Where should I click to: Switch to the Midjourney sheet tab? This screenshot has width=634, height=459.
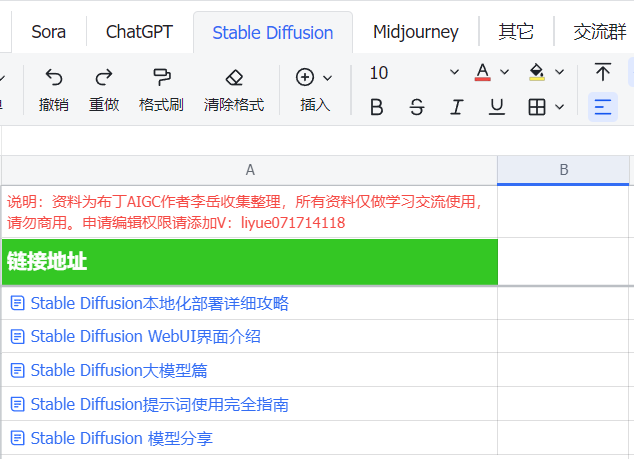pos(416,32)
